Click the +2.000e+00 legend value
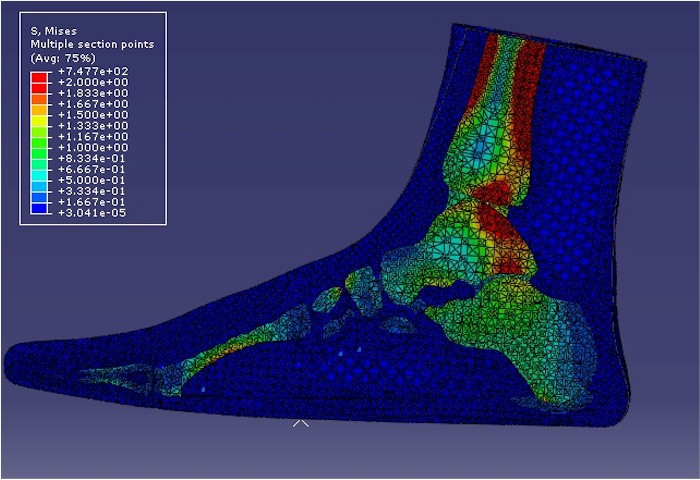The height and width of the screenshot is (480, 700). (x=91, y=83)
